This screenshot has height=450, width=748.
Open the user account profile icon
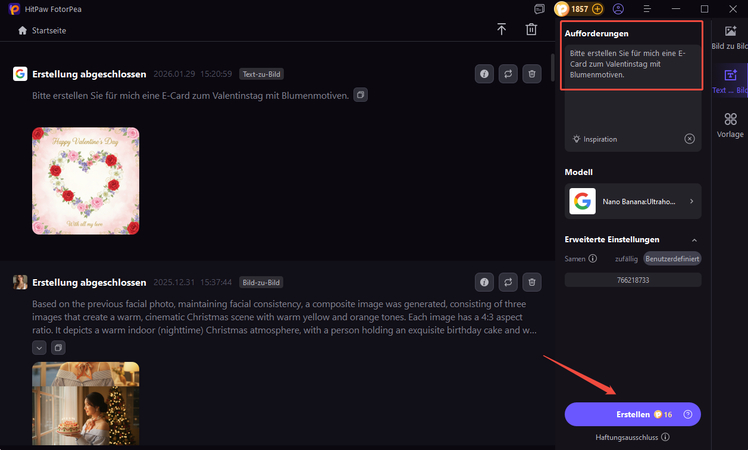click(619, 9)
